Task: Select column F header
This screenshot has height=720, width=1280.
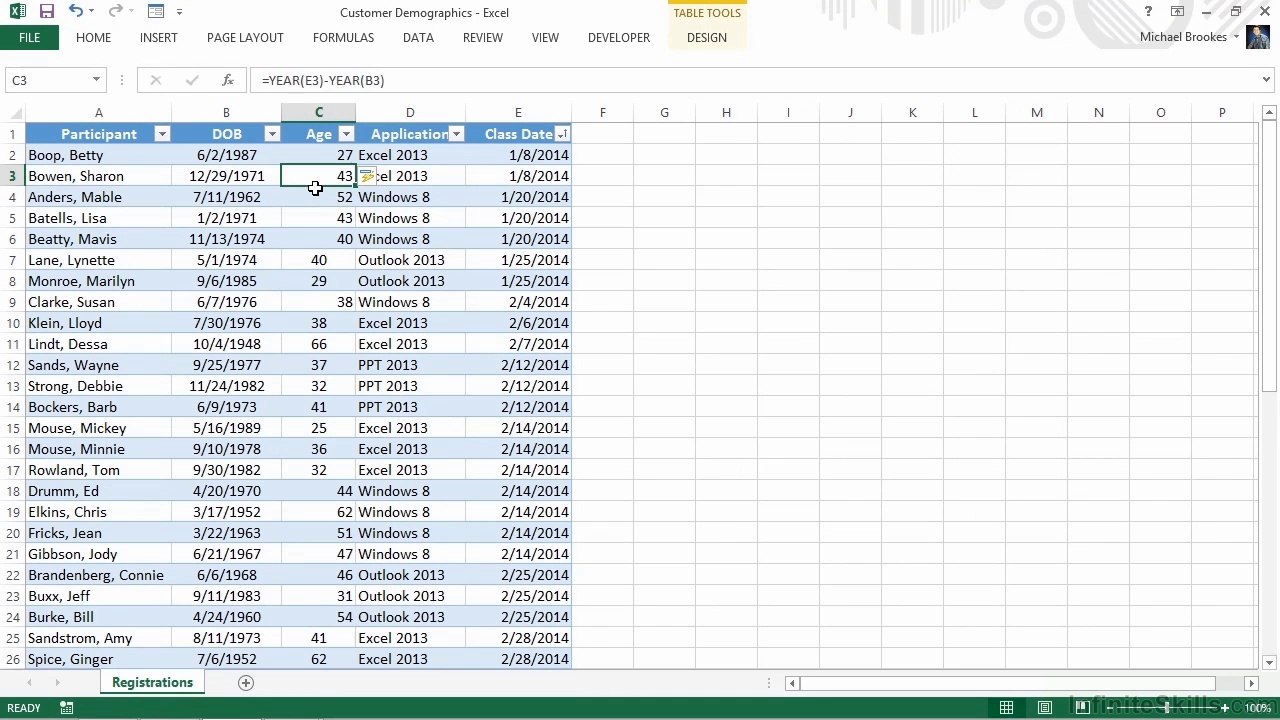Action: point(602,113)
